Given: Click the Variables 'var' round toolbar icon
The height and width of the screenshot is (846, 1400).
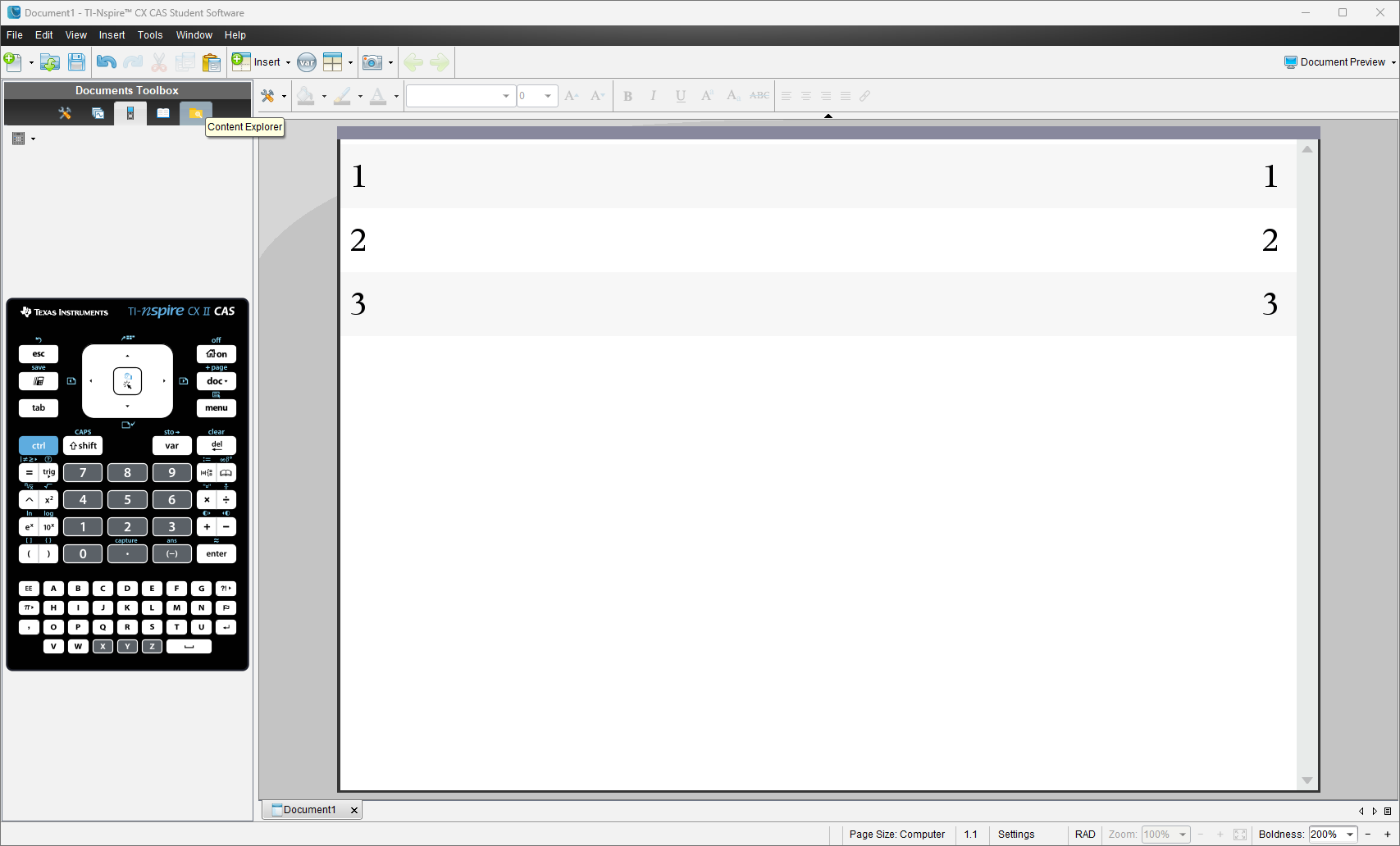Looking at the screenshot, I should 307,62.
